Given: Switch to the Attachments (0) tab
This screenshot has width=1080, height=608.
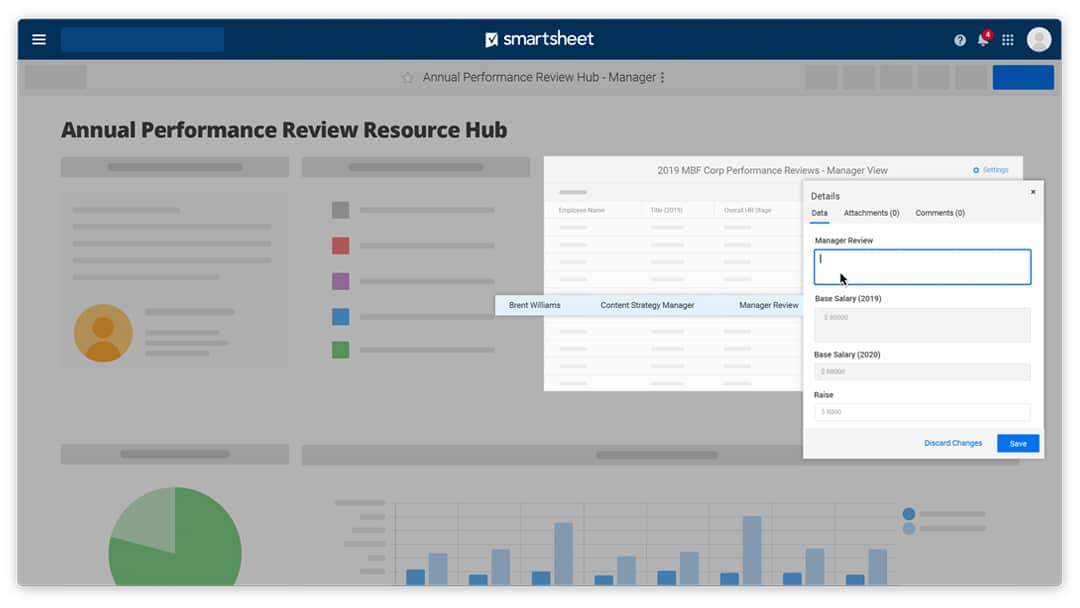Looking at the screenshot, I should 871,213.
